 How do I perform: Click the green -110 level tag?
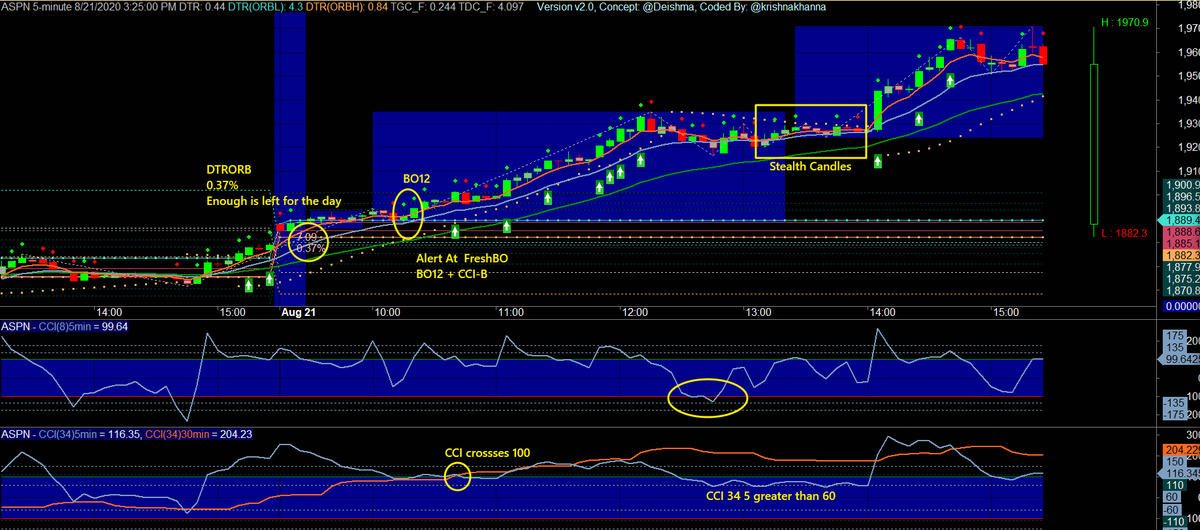click(x=1176, y=522)
